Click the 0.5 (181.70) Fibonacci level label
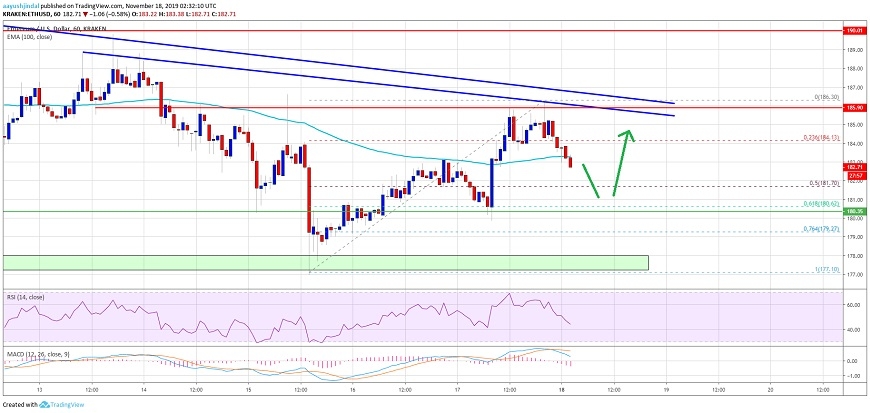Viewport: 870px width, 413px height. click(x=809, y=186)
